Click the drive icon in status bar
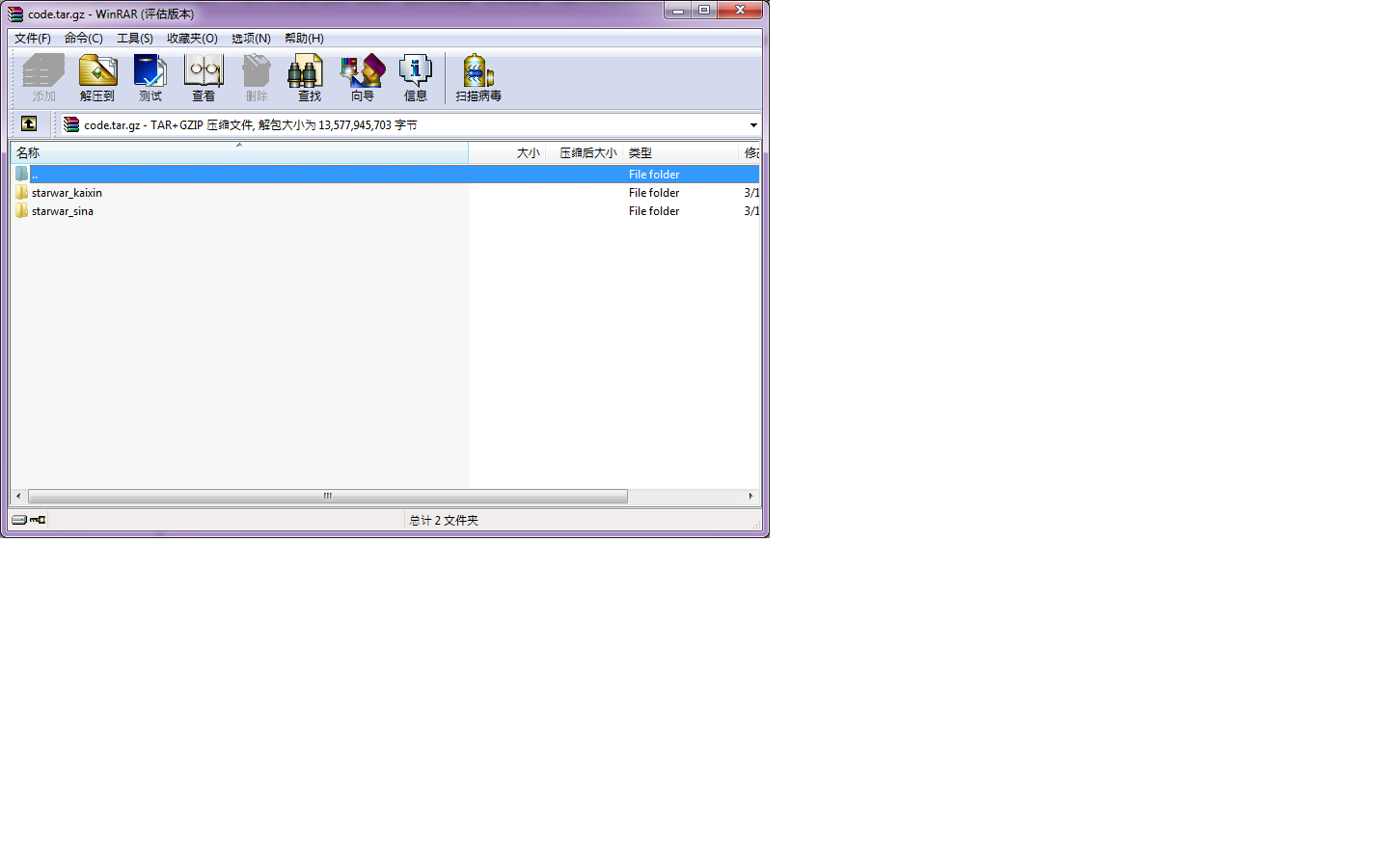Viewport: 1389px width, 868px height. (19, 520)
